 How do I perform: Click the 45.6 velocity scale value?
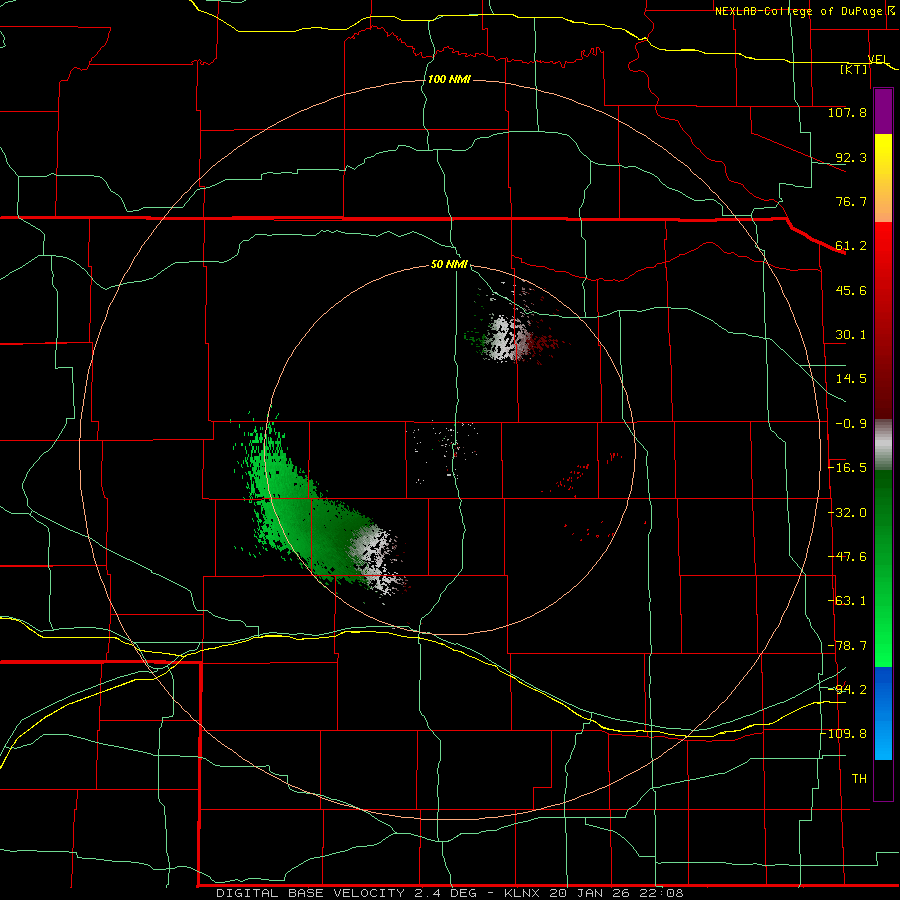click(x=851, y=290)
